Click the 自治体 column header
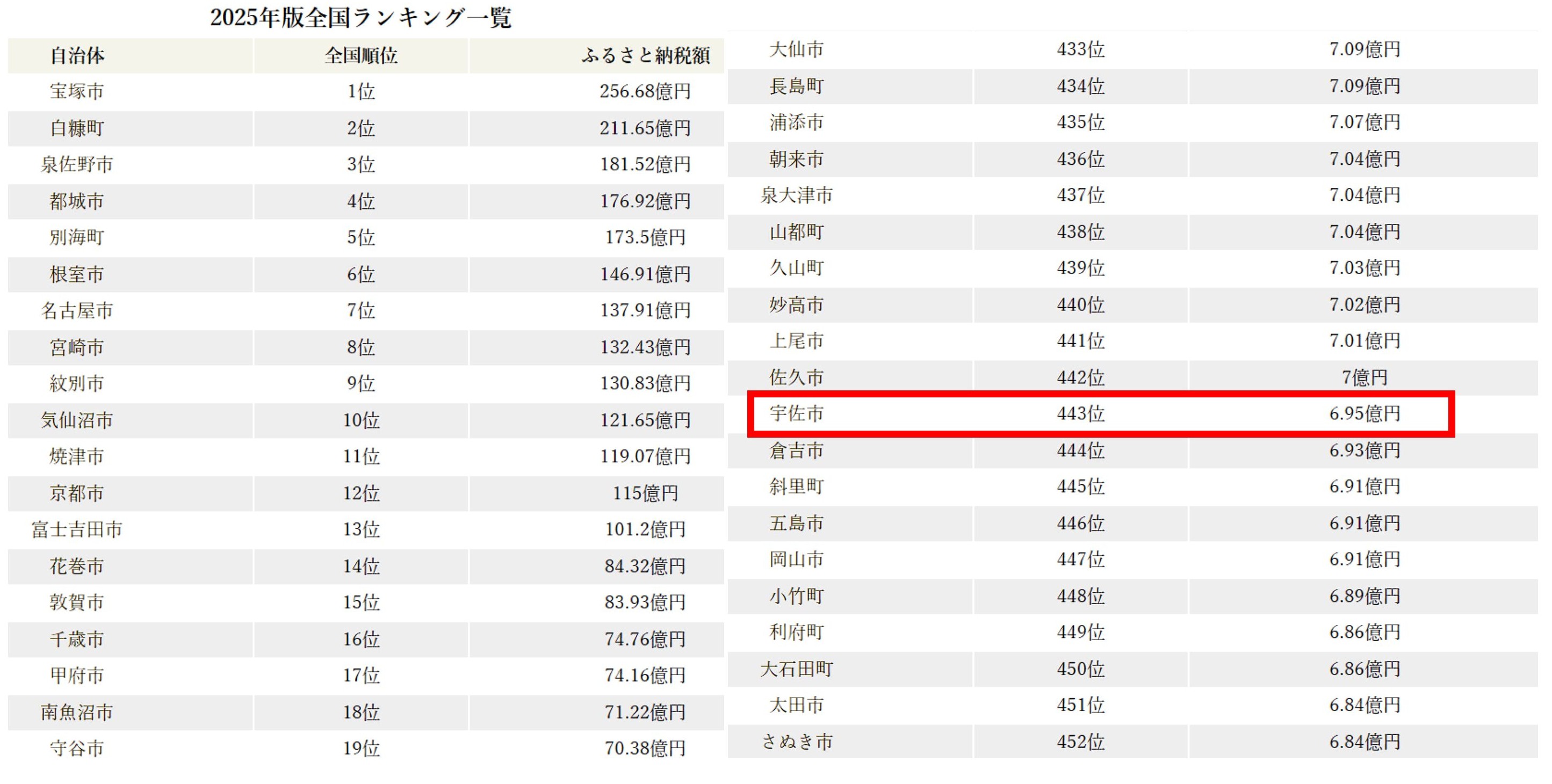The height and width of the screenshot is (784, 1552). [77, 56]
